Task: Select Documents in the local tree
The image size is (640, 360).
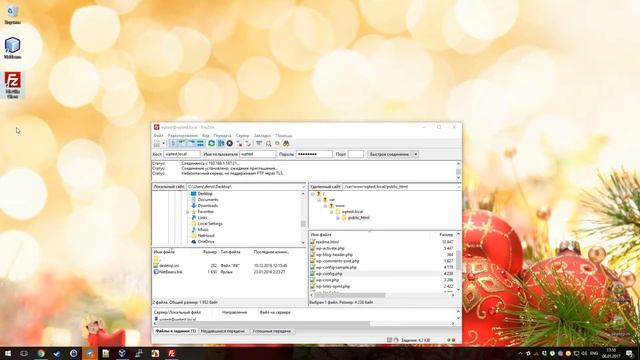Action: tap(208, 200)
